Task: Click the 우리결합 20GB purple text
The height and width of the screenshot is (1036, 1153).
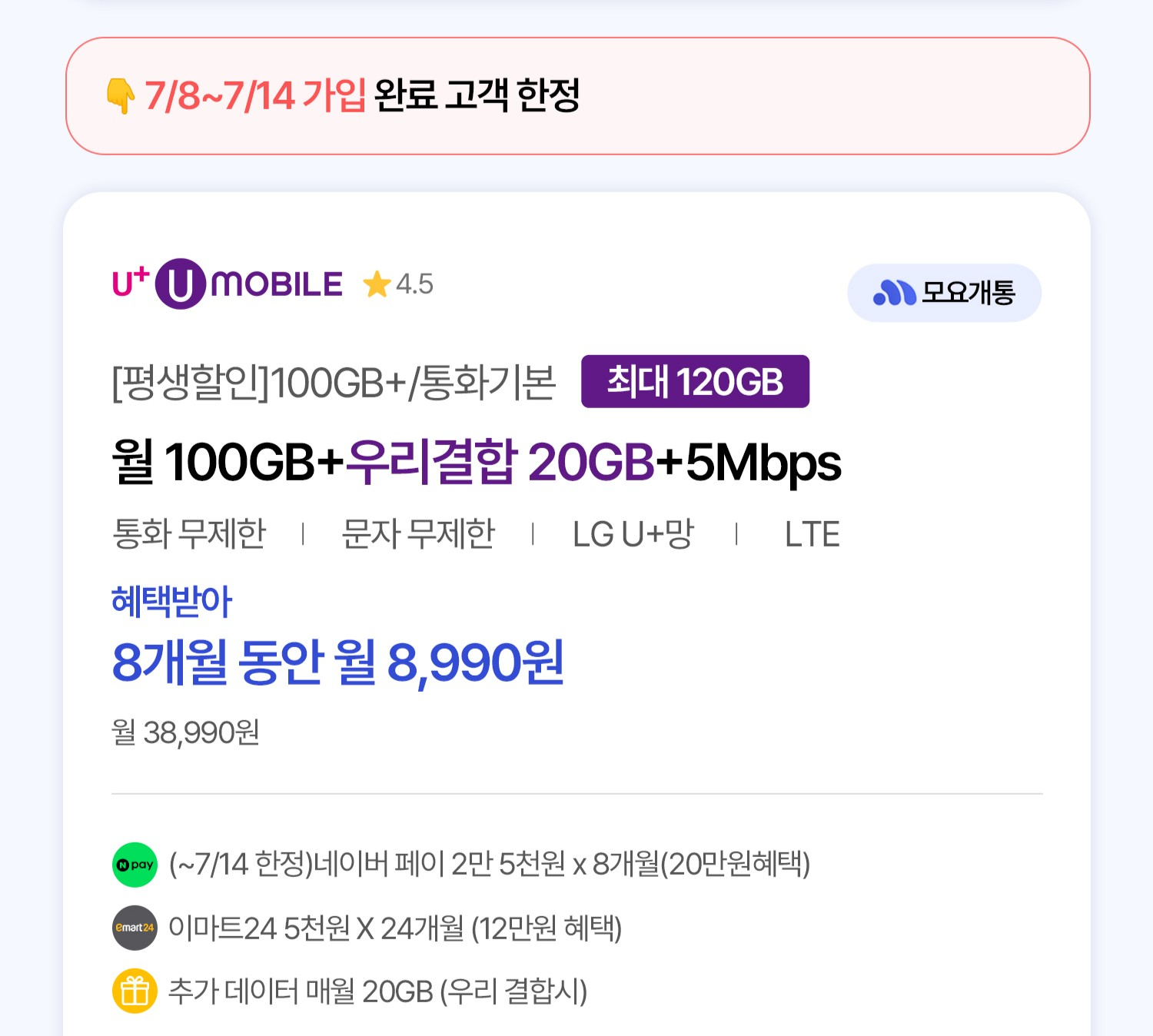Action: click(x=500, y=462)
